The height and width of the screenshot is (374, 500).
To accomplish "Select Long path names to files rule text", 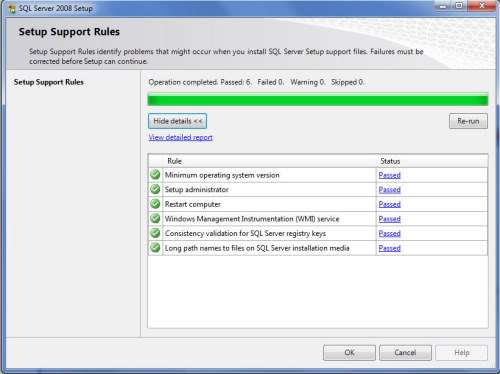I will click(x=257, y=248).
